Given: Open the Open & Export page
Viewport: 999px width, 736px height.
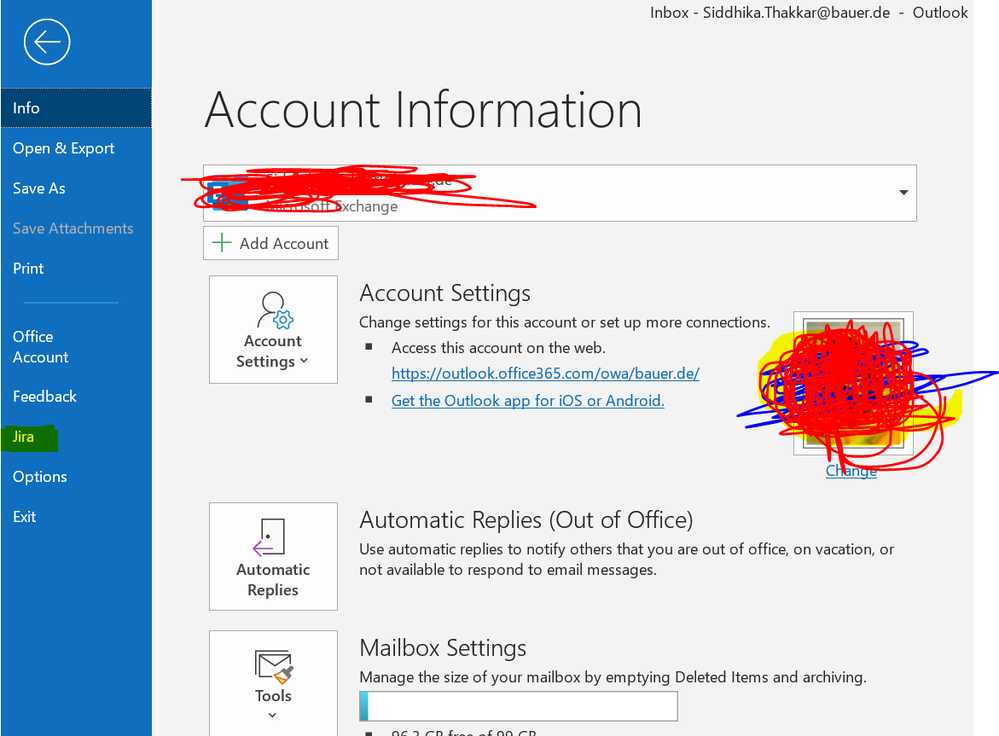Looking at the screenshot, I should (x=76, y=148).
